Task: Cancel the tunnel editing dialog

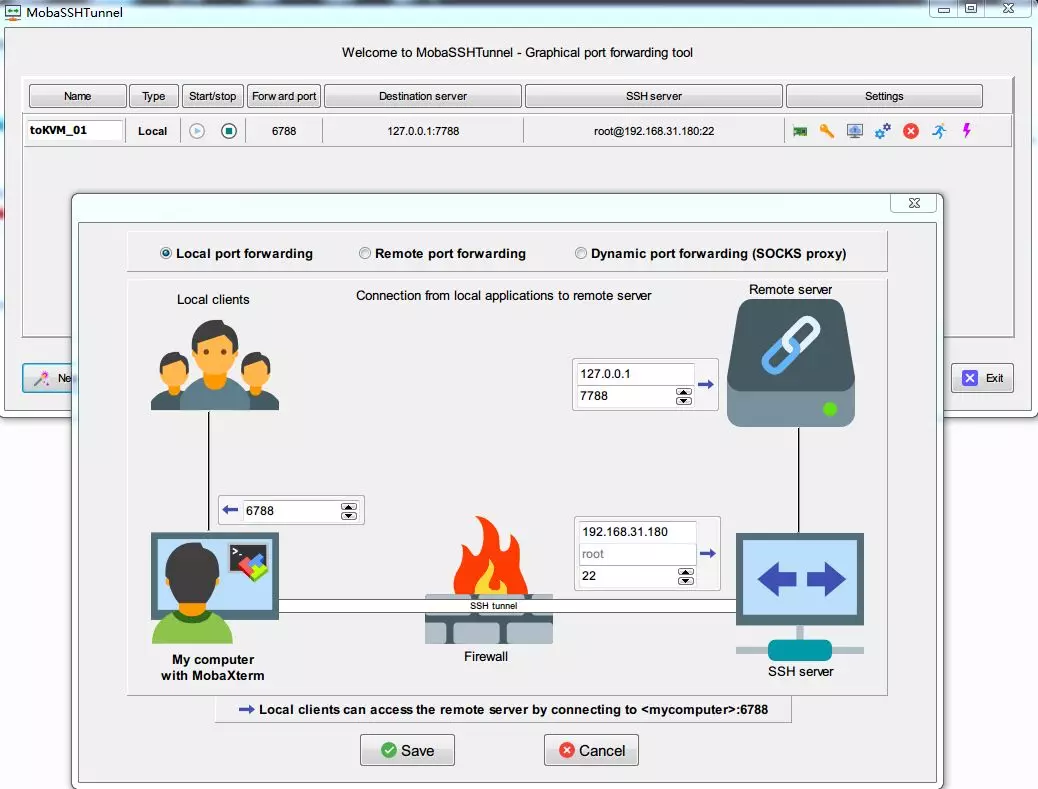Action: click(591, 750)
